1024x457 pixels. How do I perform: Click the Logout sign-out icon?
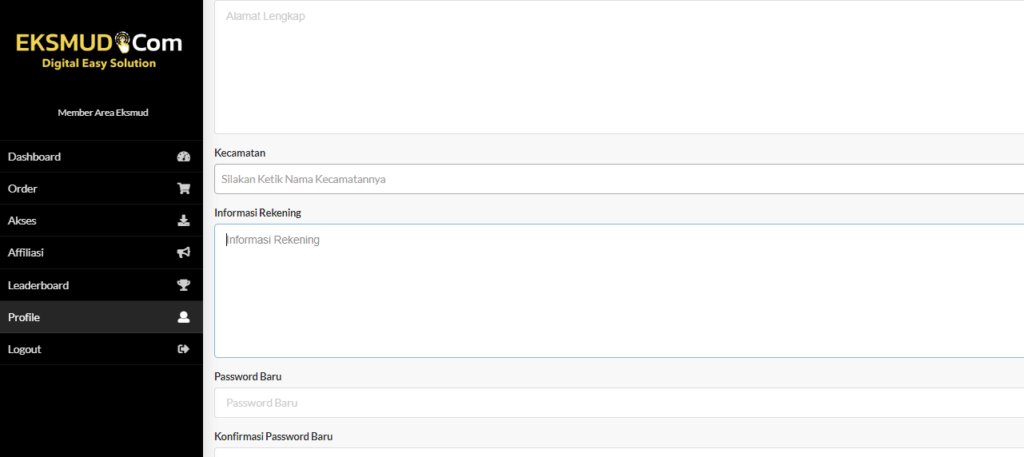(x=184, y=349)
